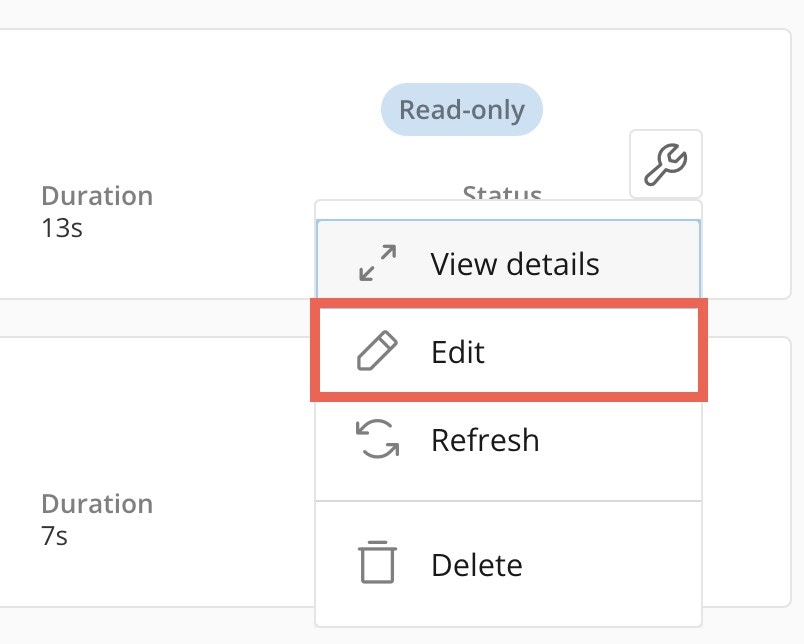Click the Status column label
The width and height of the screenshot is (804, 644).
(502, 192)
